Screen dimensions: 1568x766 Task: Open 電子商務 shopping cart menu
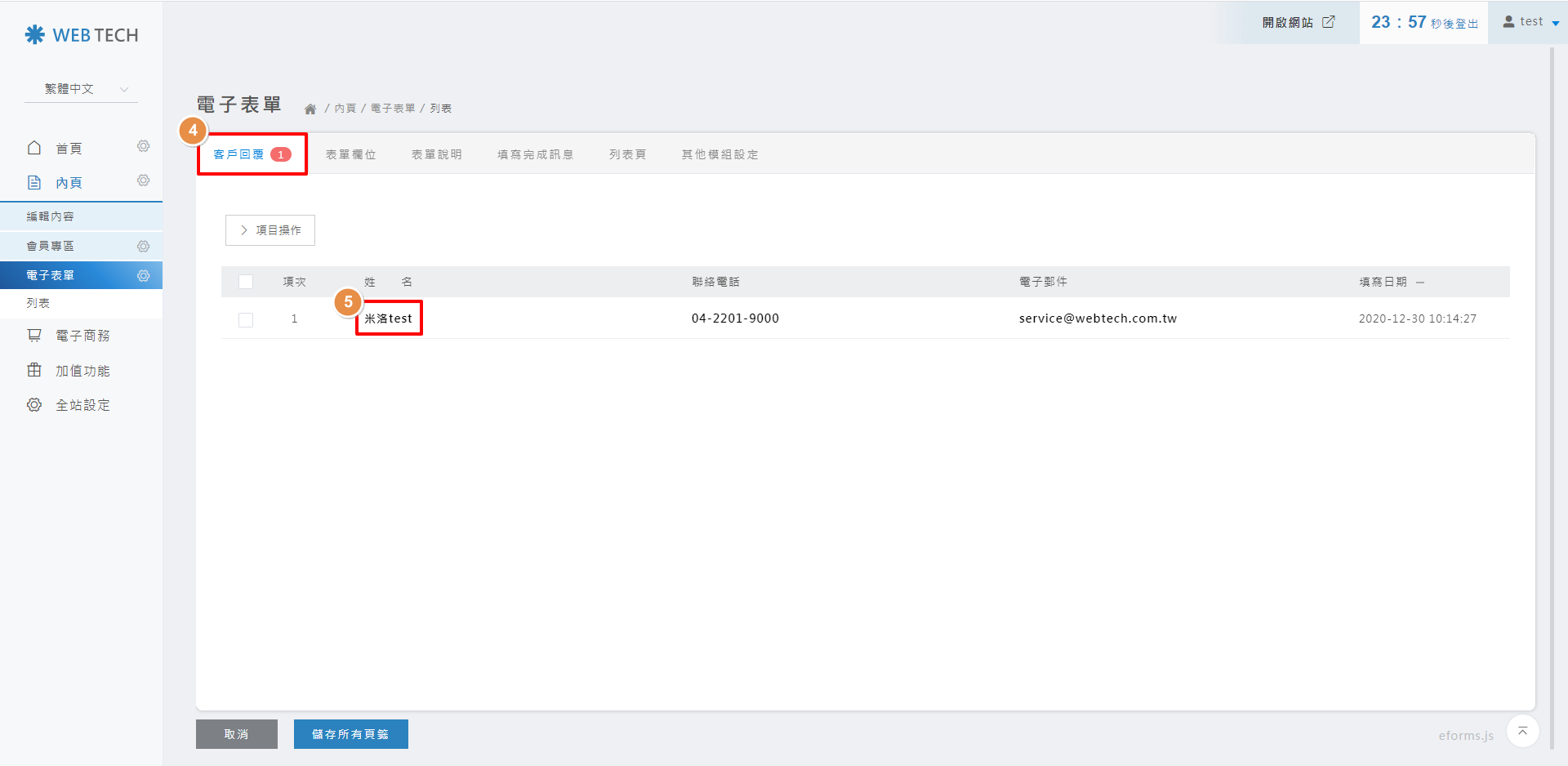[x=82, y=336]
